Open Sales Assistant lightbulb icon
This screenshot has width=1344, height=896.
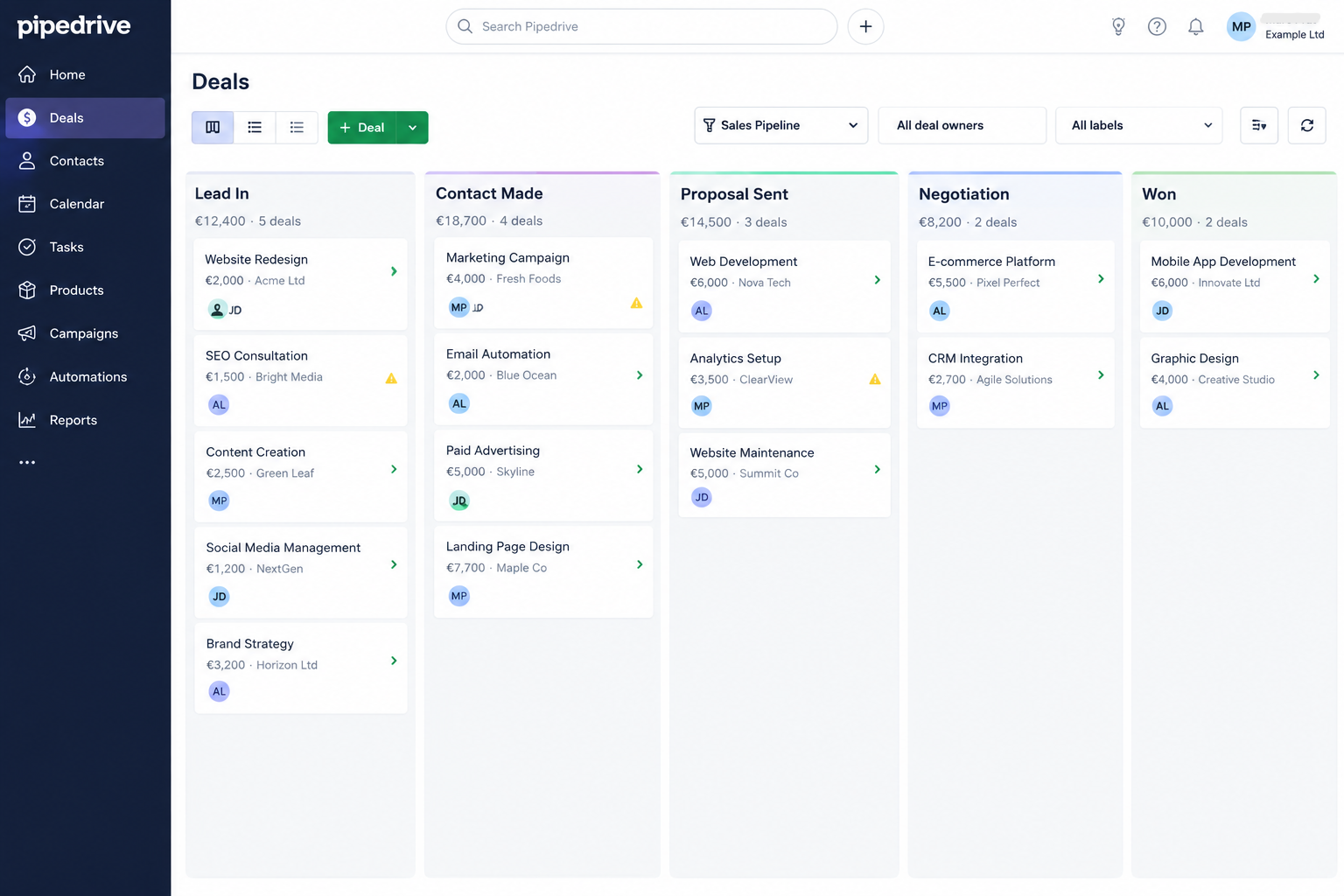pos(1118,26)
